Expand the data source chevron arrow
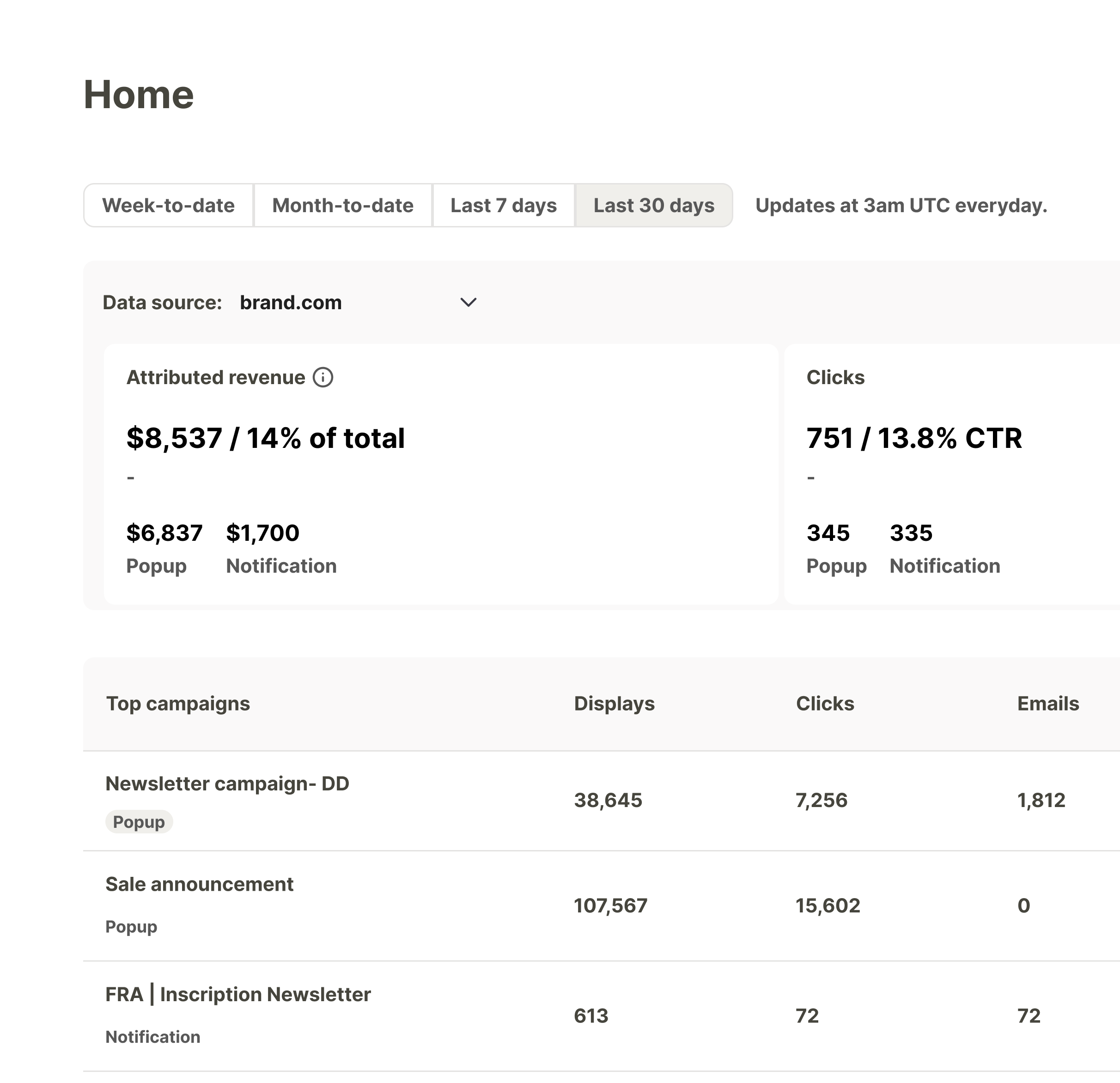Screen dimensions: 1120x1083 tap(468, 302)
